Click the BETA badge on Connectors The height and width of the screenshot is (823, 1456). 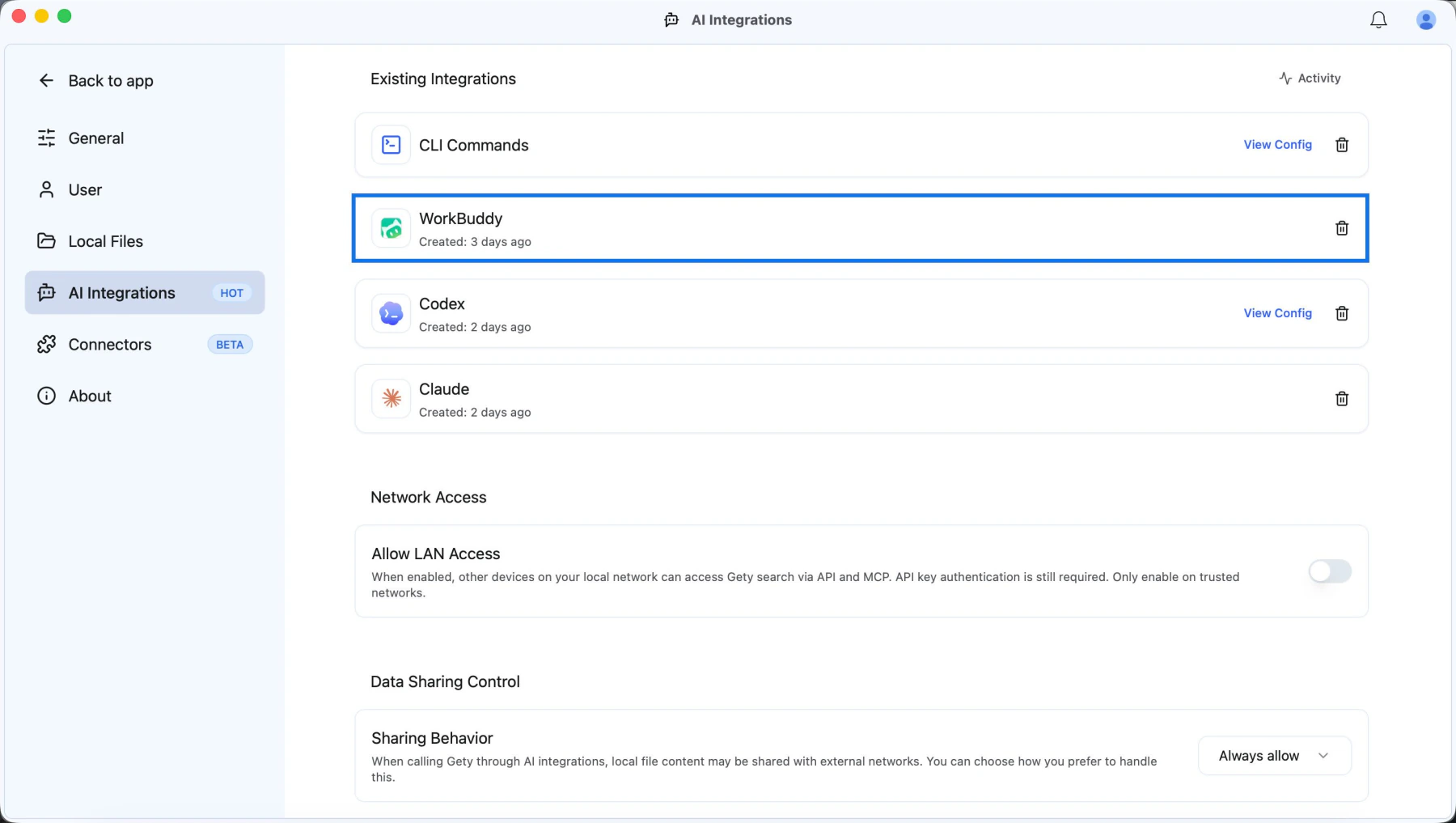click(x=230, y=345)
